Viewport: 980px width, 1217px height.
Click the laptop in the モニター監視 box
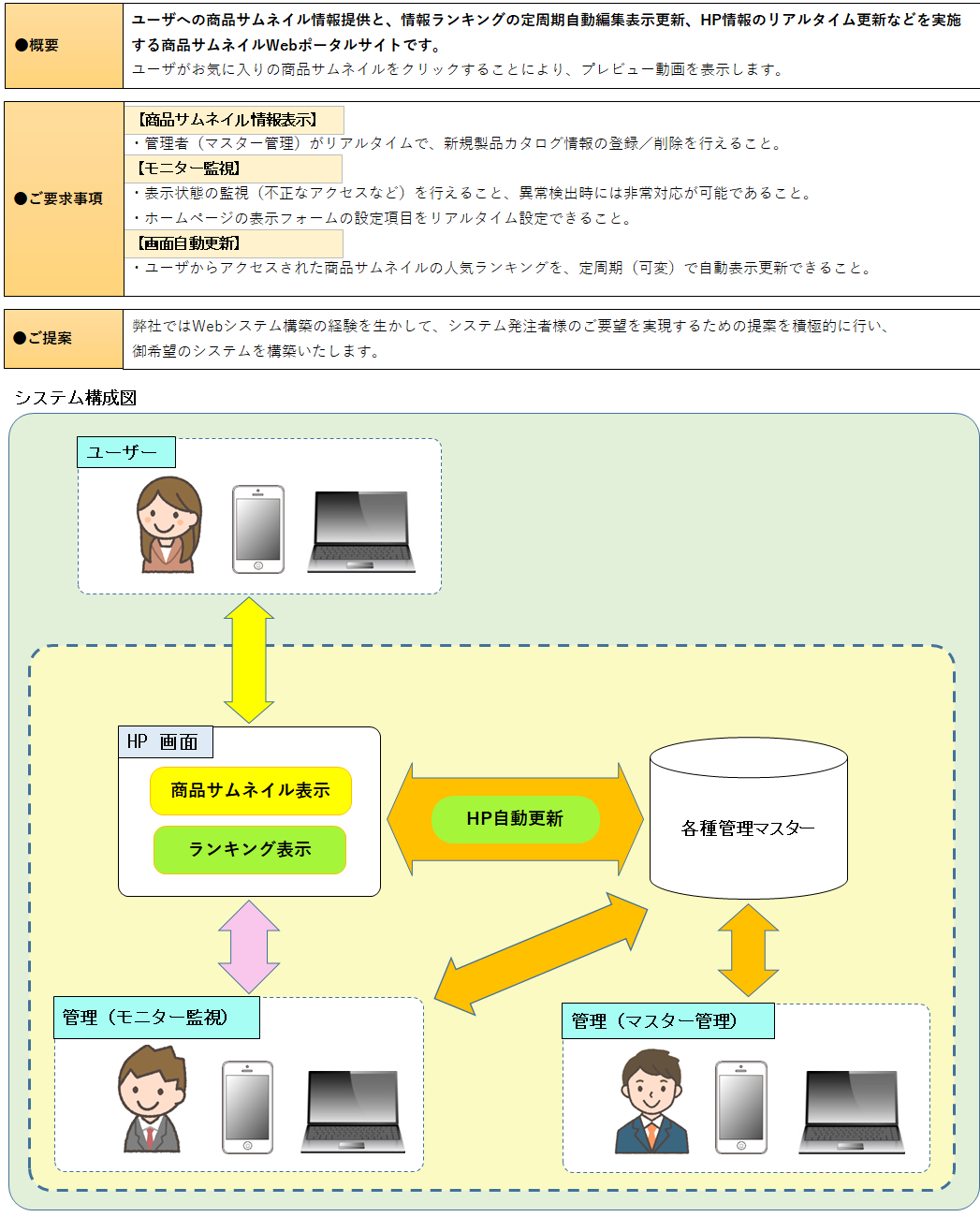click(353, 1110)
